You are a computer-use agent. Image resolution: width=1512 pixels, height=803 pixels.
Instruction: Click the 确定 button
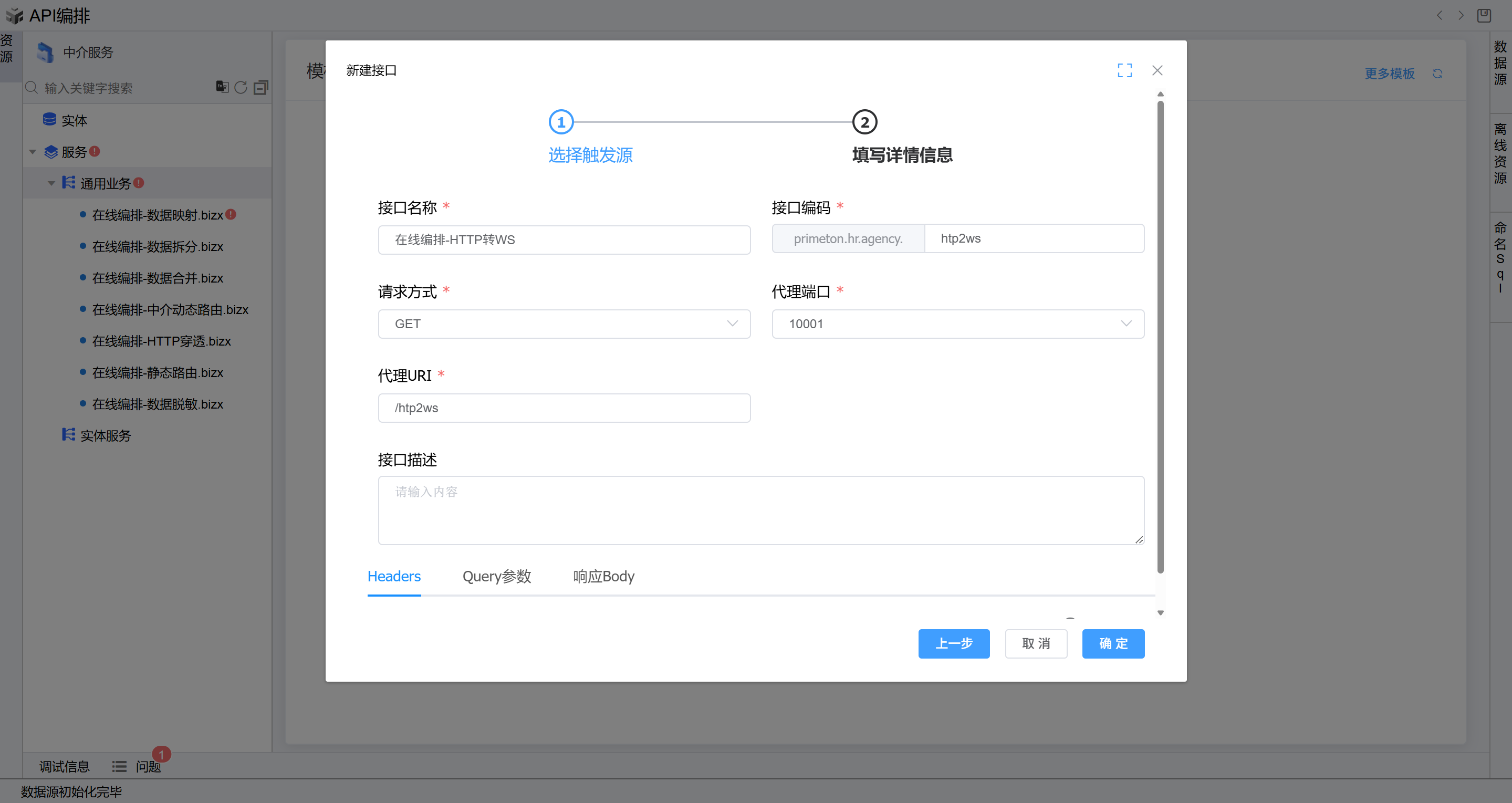click(x=1113, y=643)
